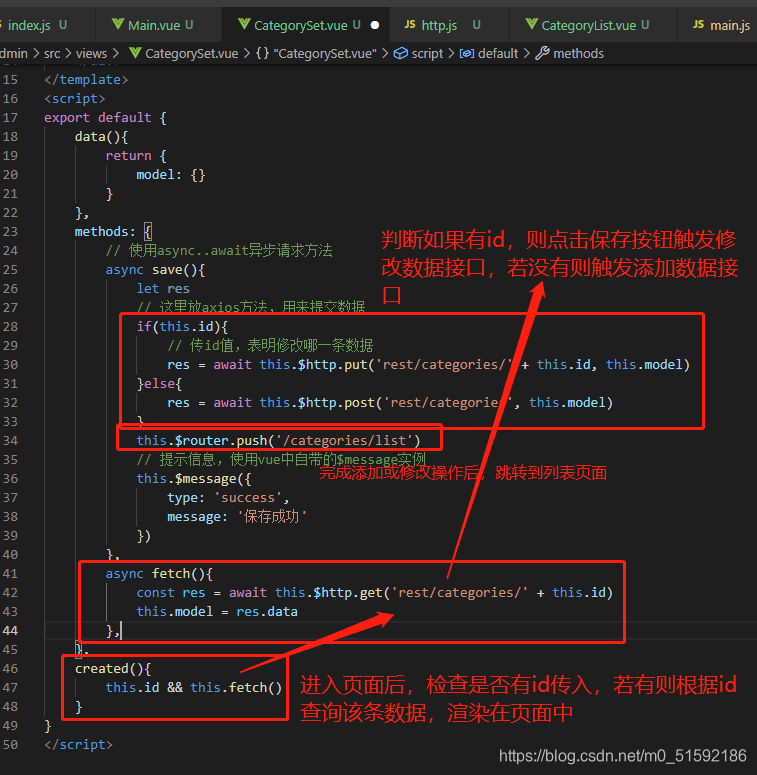
Task: Click '$http.post' call on line 32
Action: [x=336, y=403]
